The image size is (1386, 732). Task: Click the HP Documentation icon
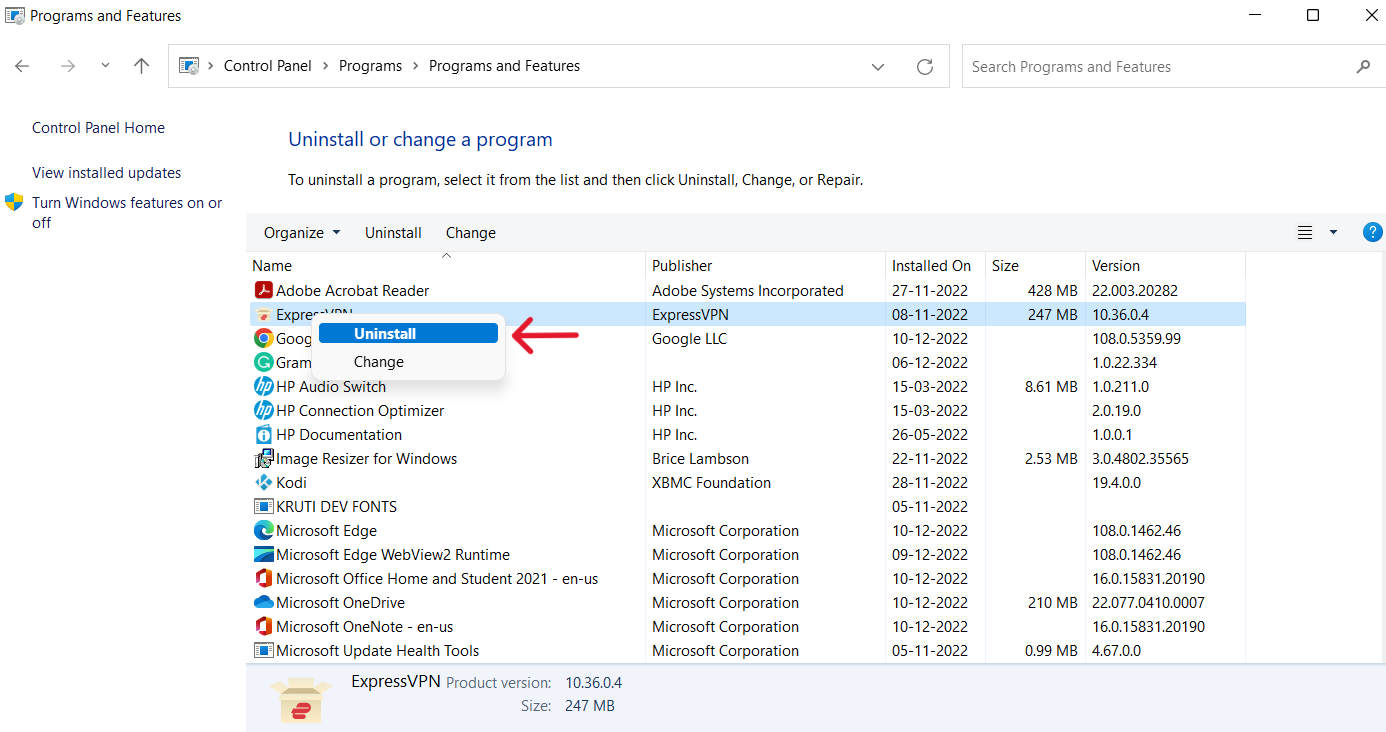click(x=263, y=435)
